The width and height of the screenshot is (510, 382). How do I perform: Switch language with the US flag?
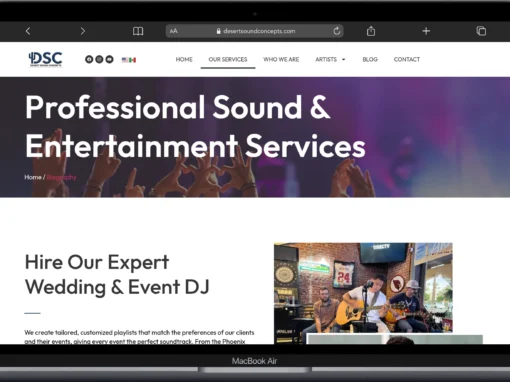coord(125,60)
